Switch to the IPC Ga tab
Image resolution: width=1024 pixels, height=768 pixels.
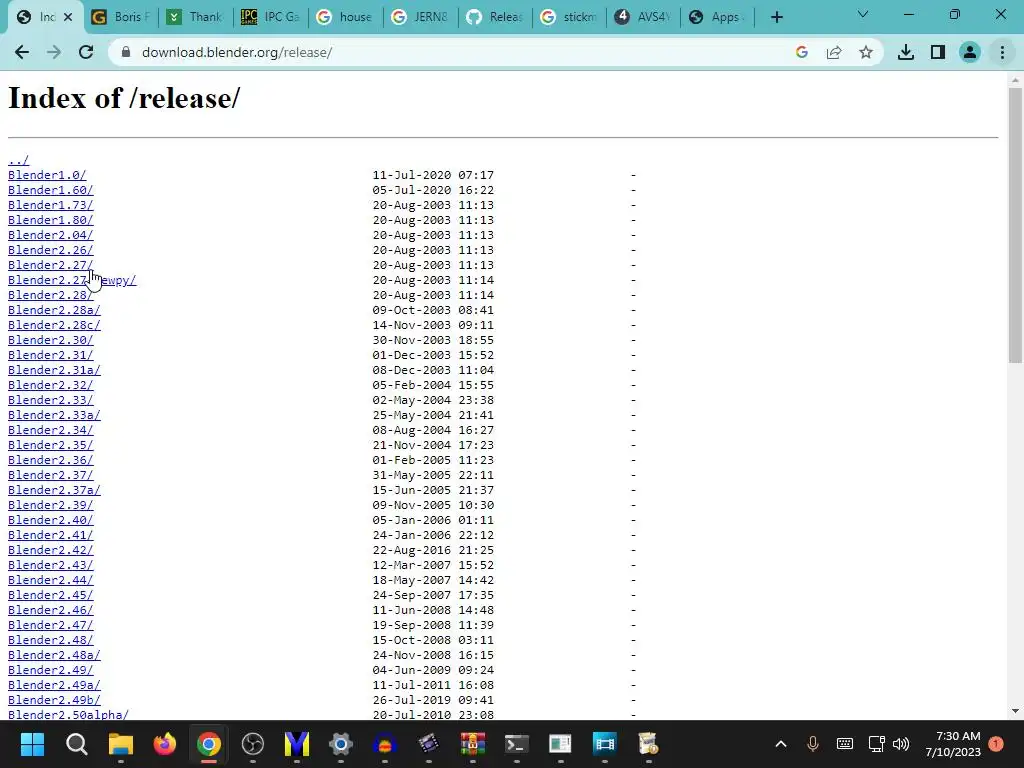click(270, 17)
